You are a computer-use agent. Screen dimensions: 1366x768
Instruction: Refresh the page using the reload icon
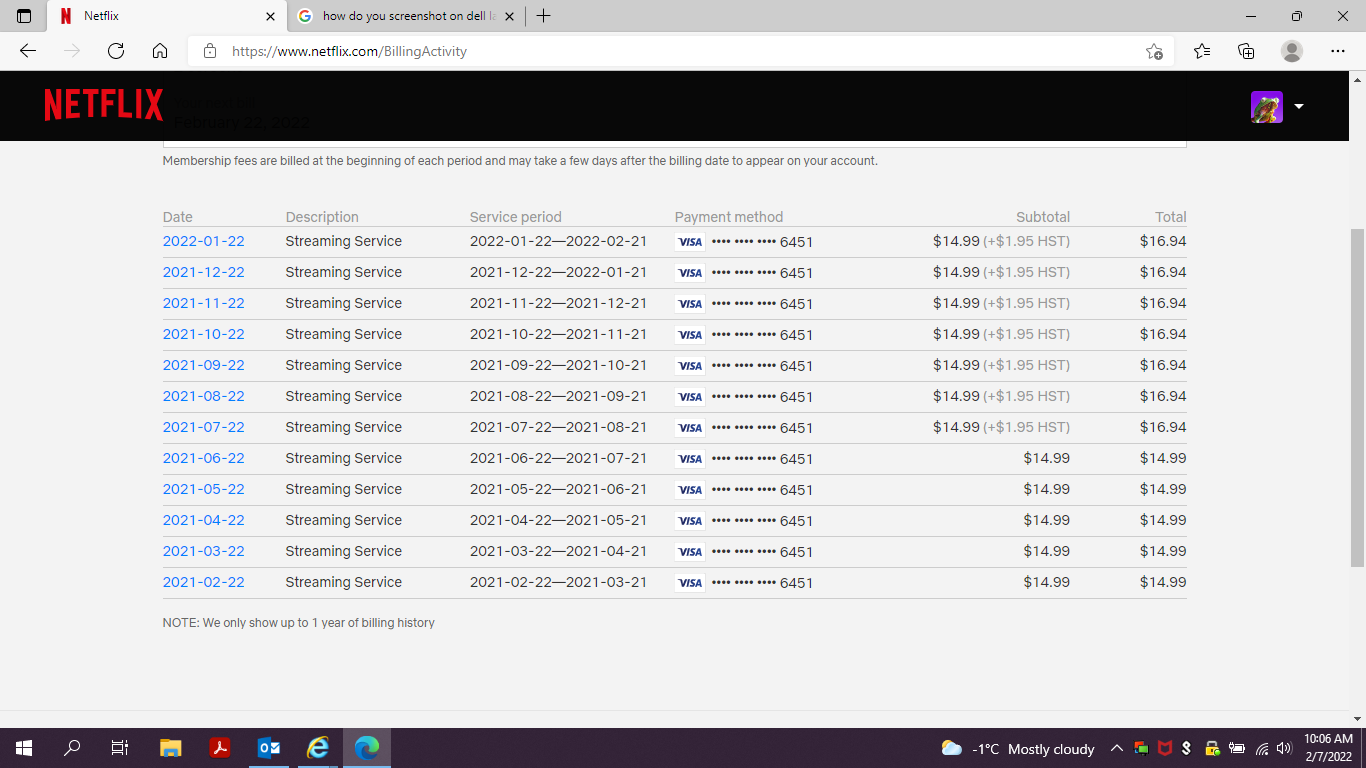click(x=116, y=51)
